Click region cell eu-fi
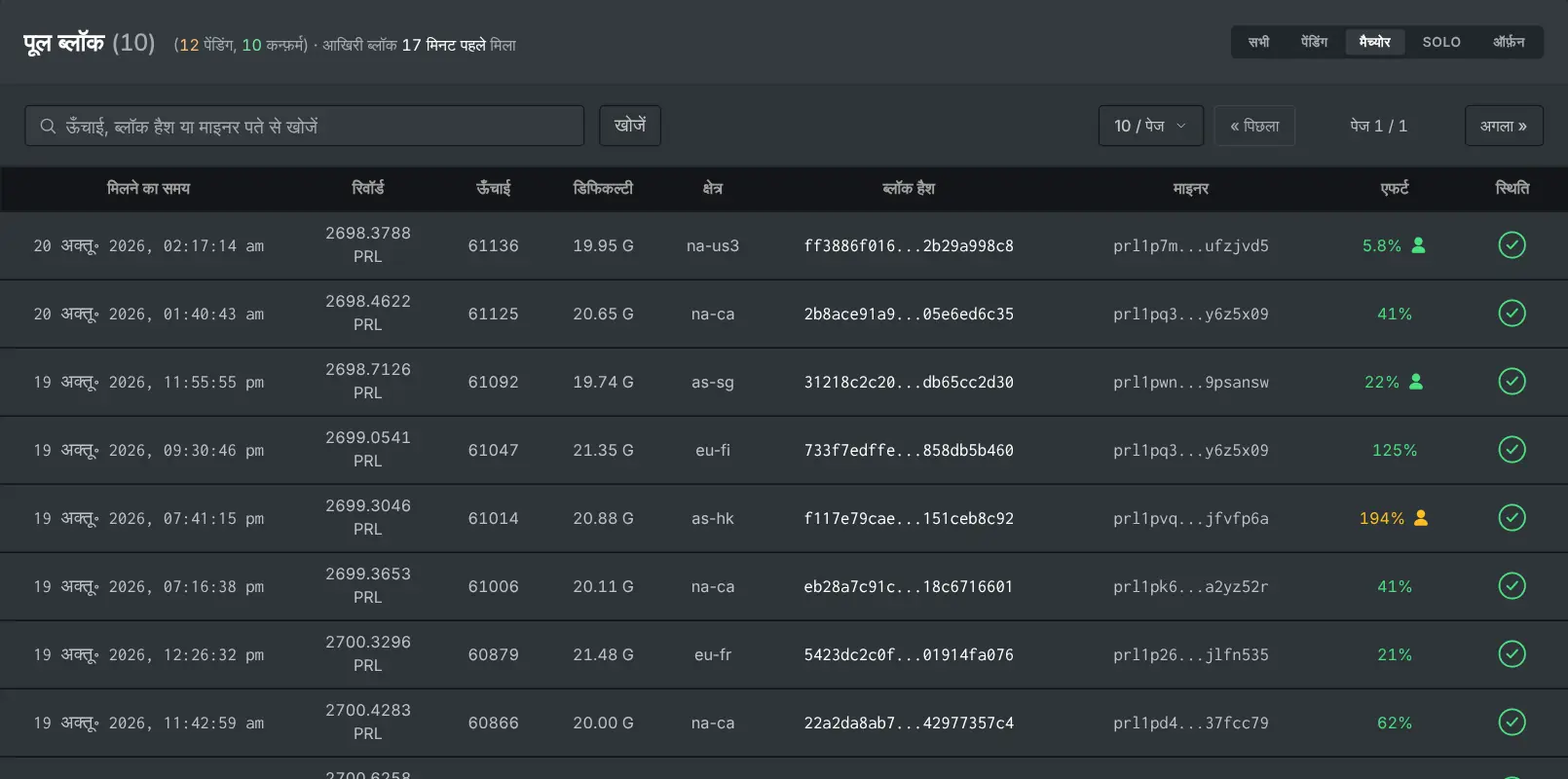This screenshot has height=779, width=1568. (713, 450)
